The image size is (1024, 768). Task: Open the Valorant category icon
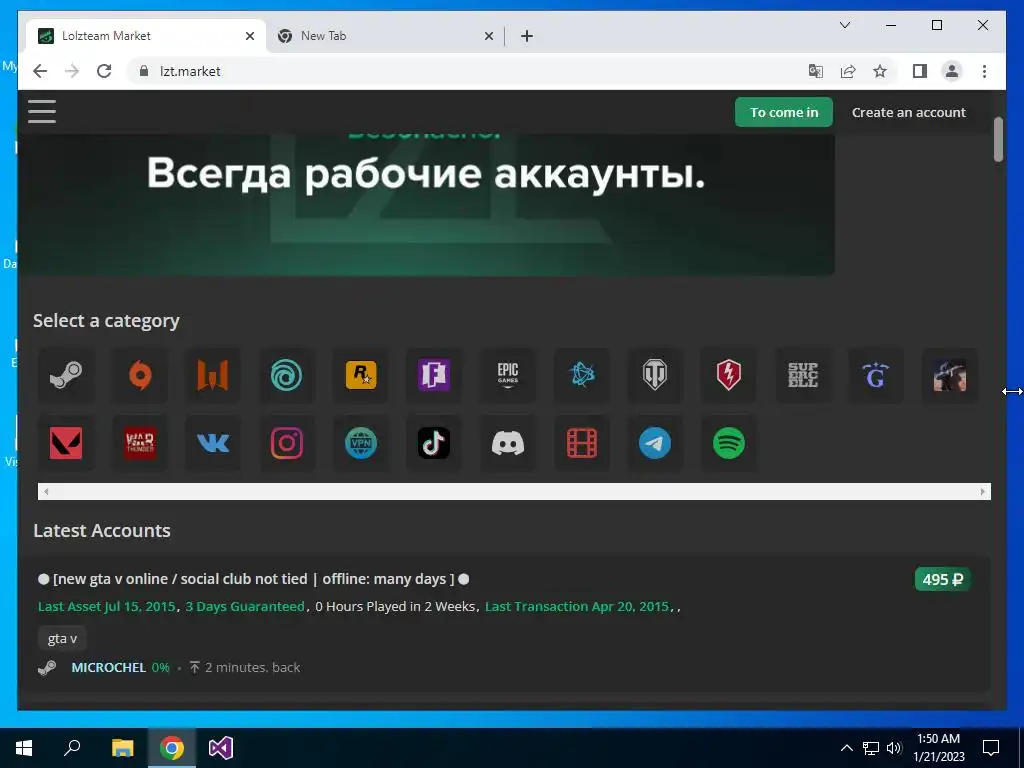[x=66, y=443]
